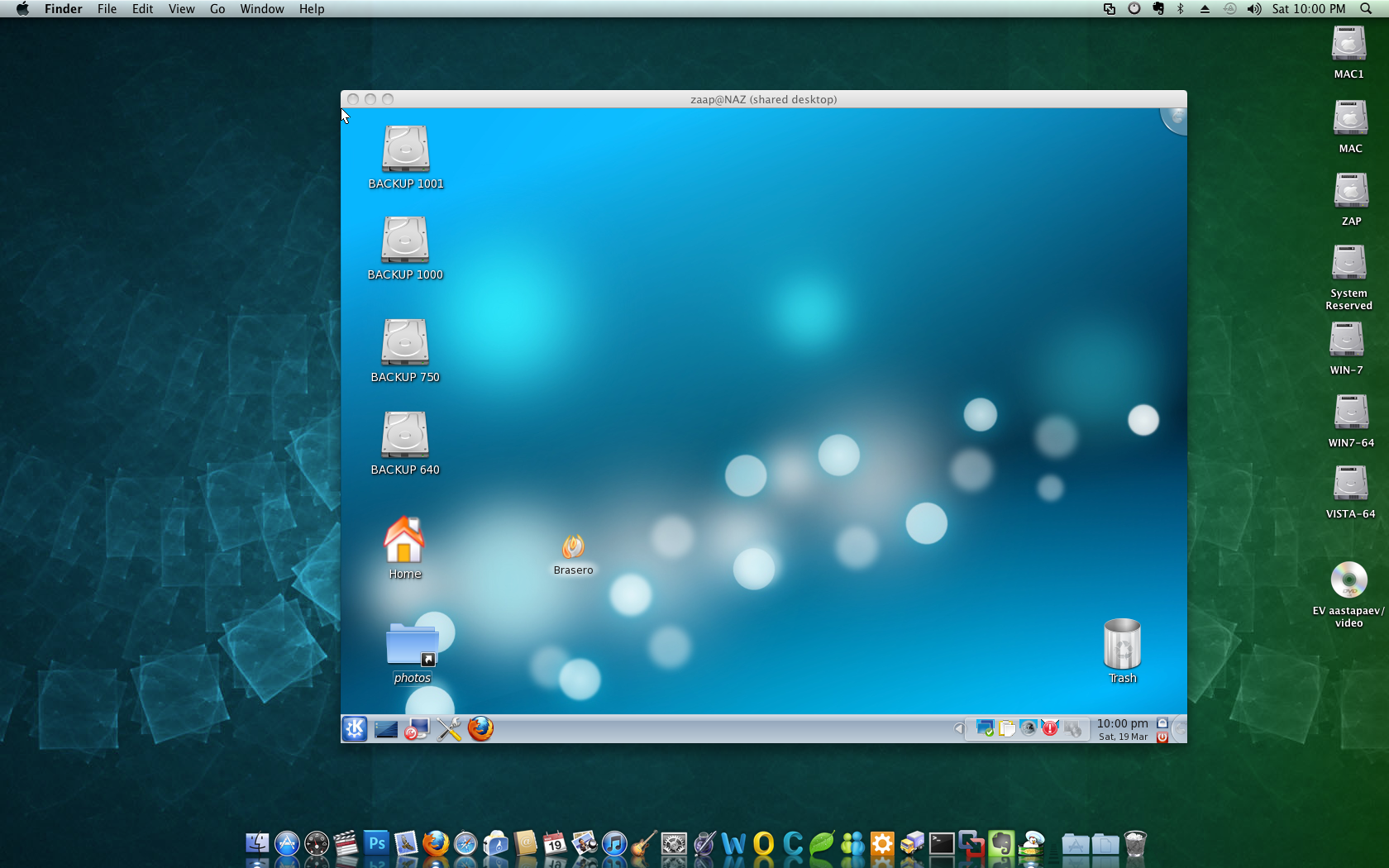Open Dashboard from the Dock
Screen dimensions: 1389x868
point(317,844)
